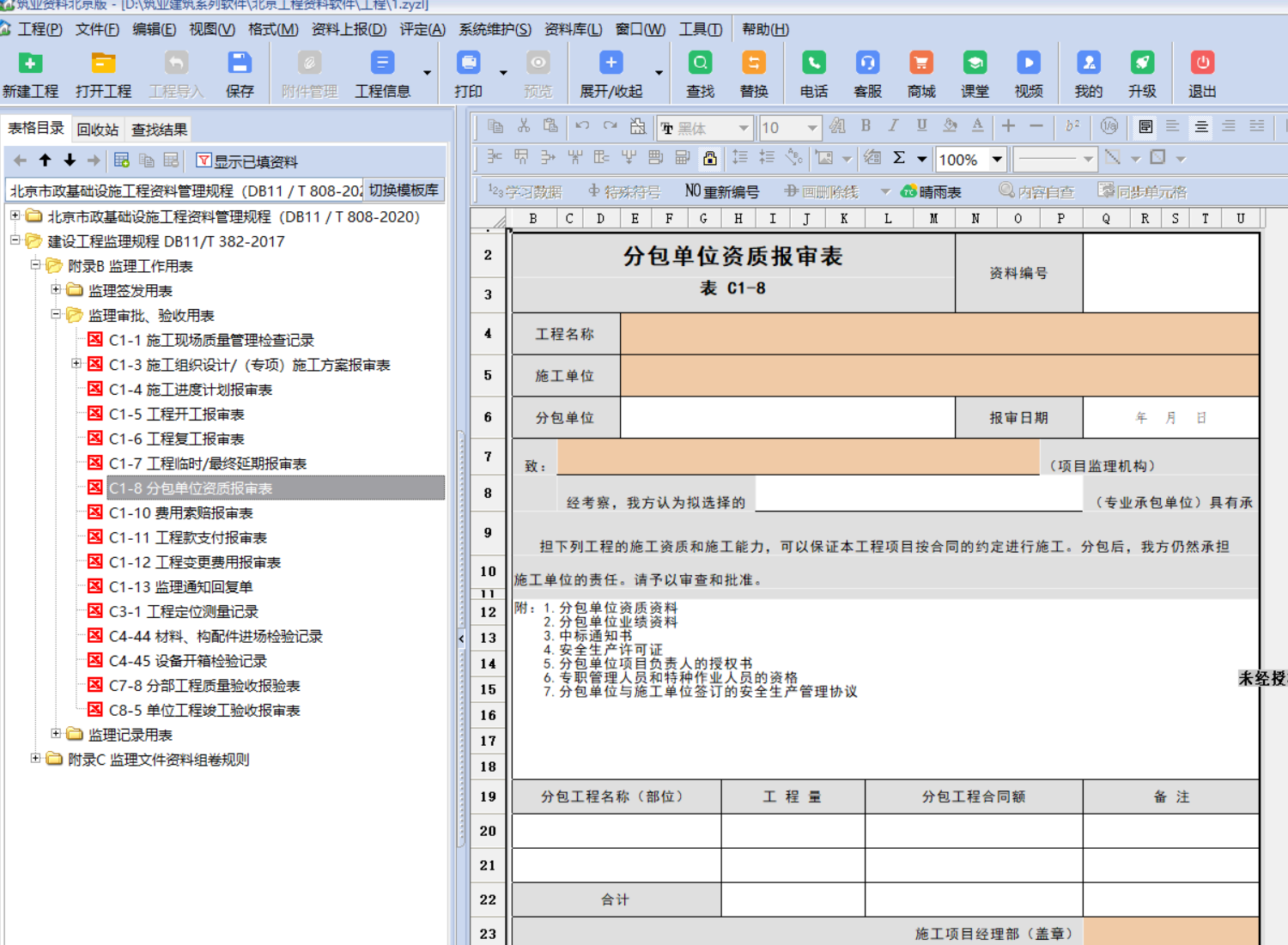Toggle the auto-wrap text icon
Image resolution: width=1288 pixels, height=945 pixels.
tap(1145, 126)
